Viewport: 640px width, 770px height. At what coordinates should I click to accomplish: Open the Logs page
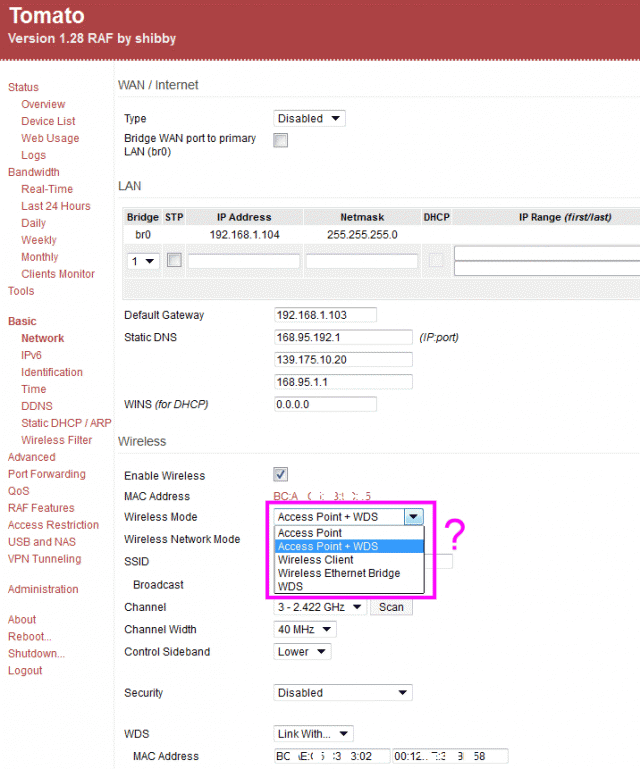pos(33,155)
